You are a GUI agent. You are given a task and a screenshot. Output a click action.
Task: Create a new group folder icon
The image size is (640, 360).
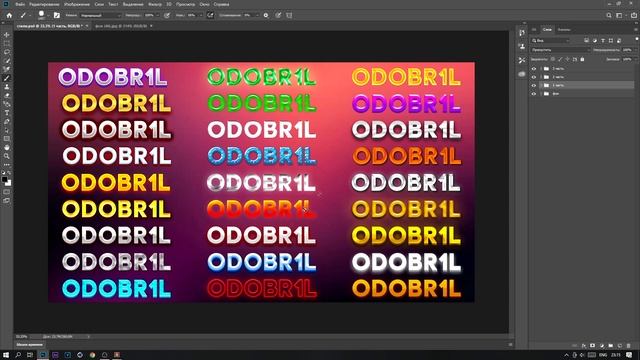click(x=611, y=346)
